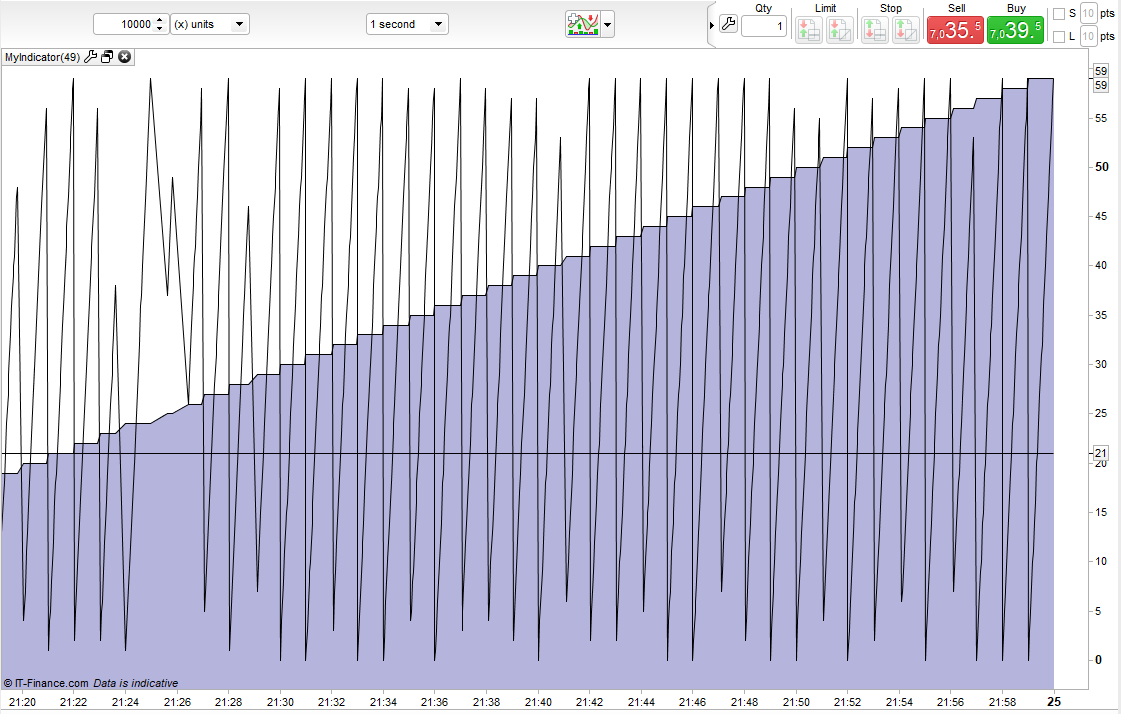Click the 21:30 time axis label
Screen dimensions: 1121x714
[x=280, y=702]
